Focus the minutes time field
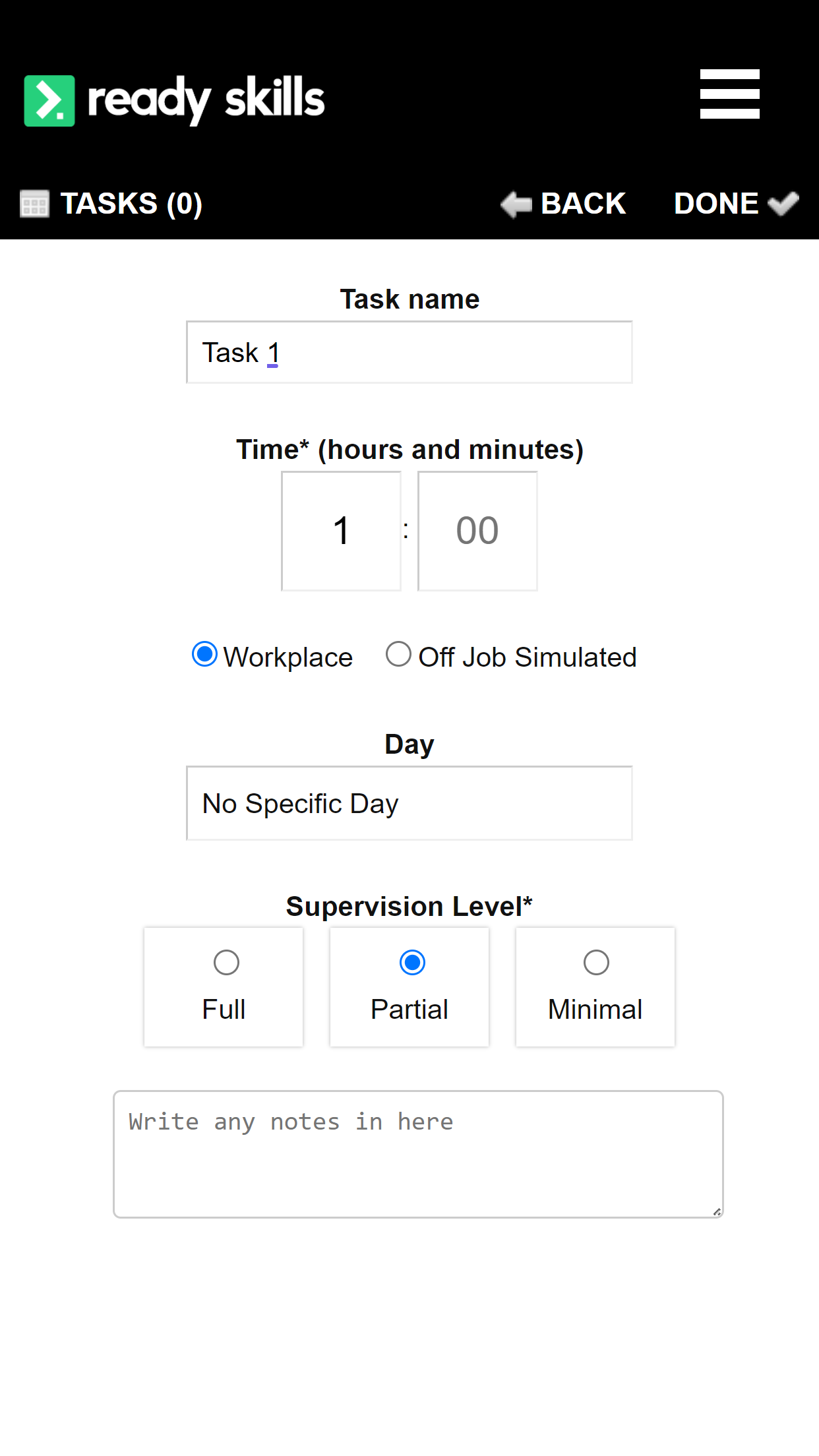The width and height of the screenshot is (819, 1456). click(x=477, y=531)
